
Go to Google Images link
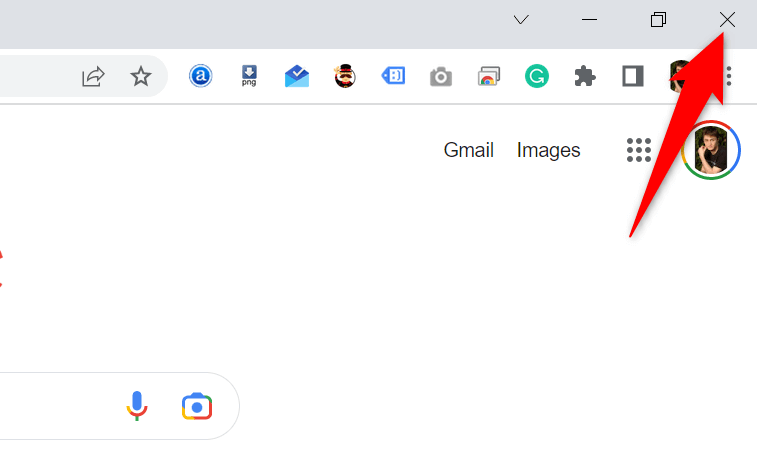point(548,151)
